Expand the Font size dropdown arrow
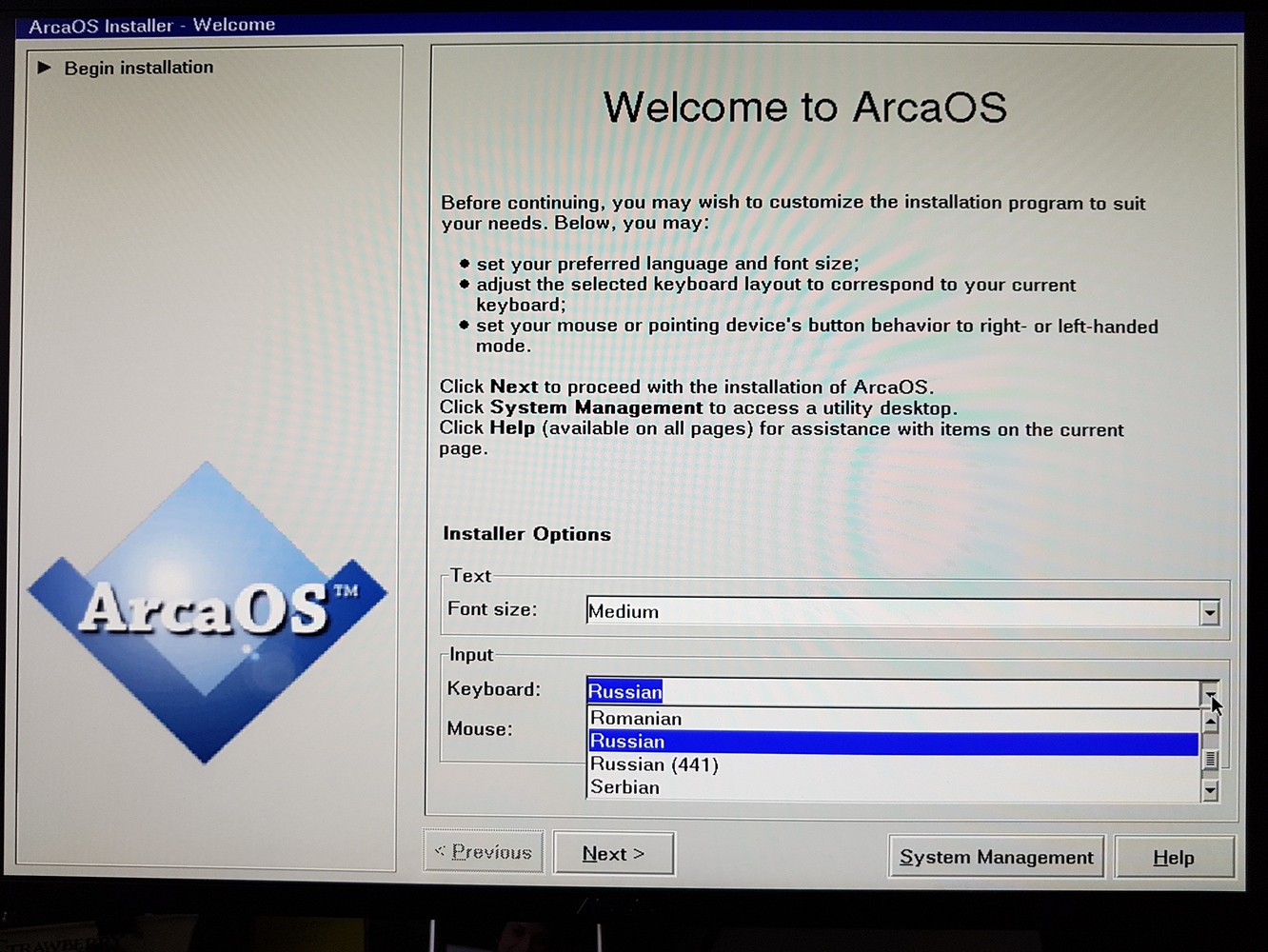Viewport: 1268px width, 952px height. click(x=1209, y=613)
